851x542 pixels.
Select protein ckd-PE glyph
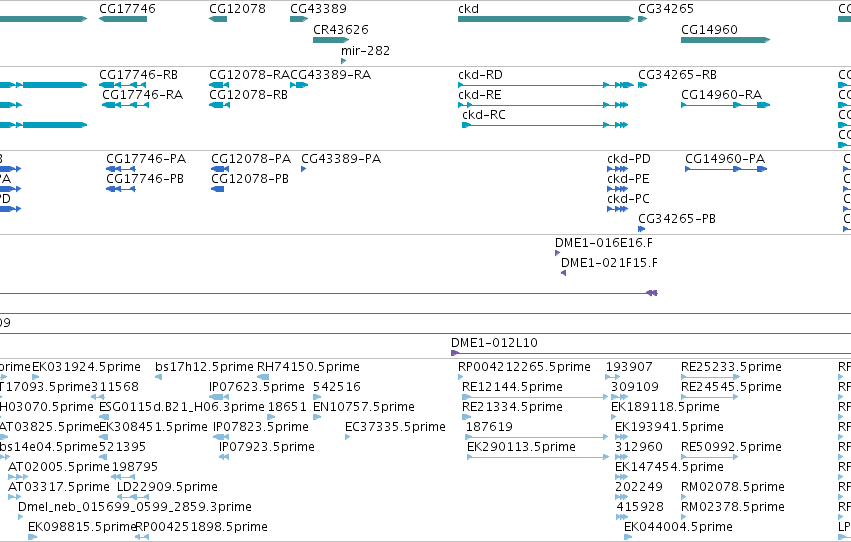pos(618,189)
